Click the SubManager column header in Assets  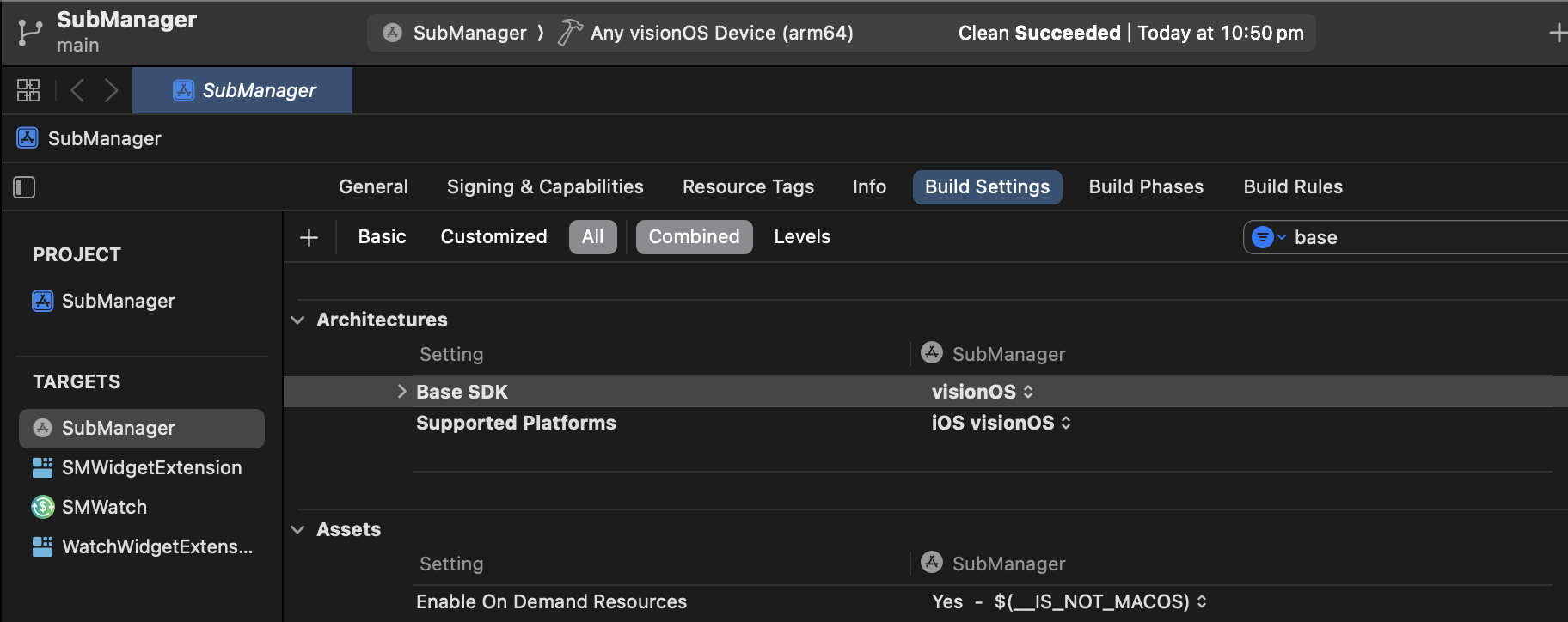click(x=993, y=564)
